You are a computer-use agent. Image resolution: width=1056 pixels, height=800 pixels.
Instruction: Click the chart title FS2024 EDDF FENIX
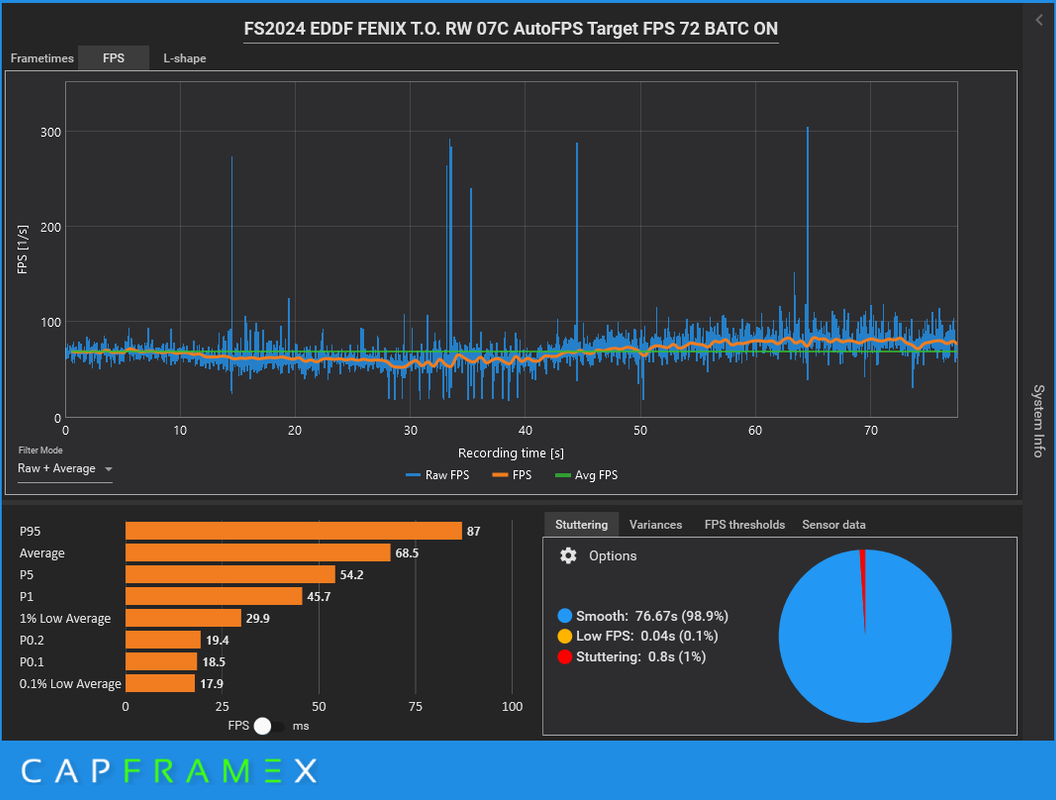(x=510, y=29)
